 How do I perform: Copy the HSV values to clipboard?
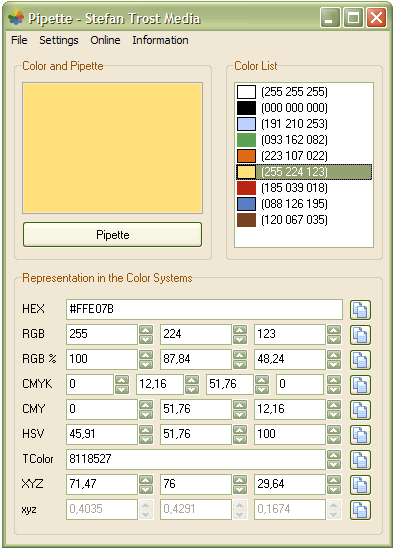360,435
